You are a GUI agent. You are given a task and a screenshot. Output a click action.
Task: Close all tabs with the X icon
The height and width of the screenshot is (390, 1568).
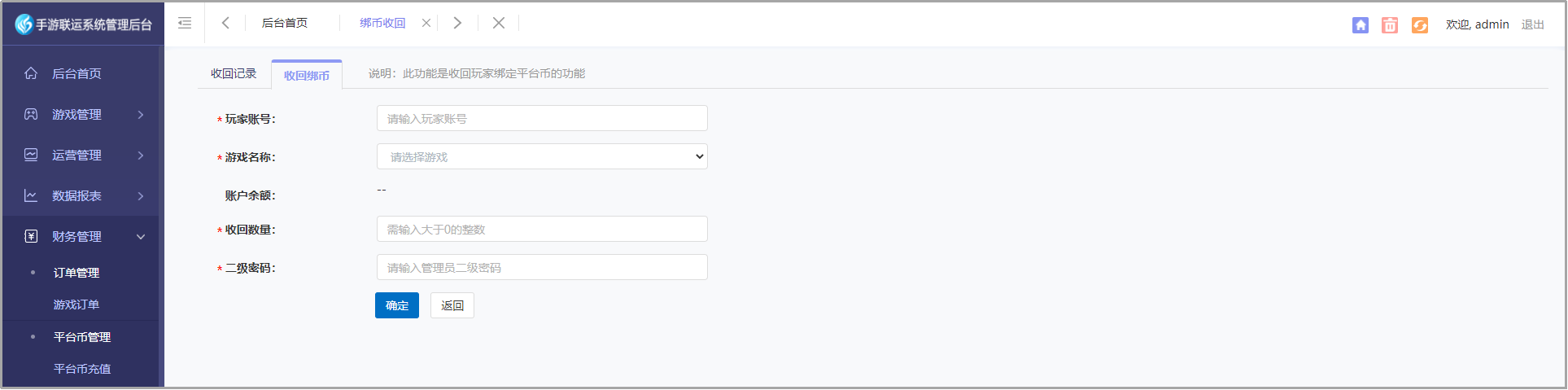click(499, 23)
